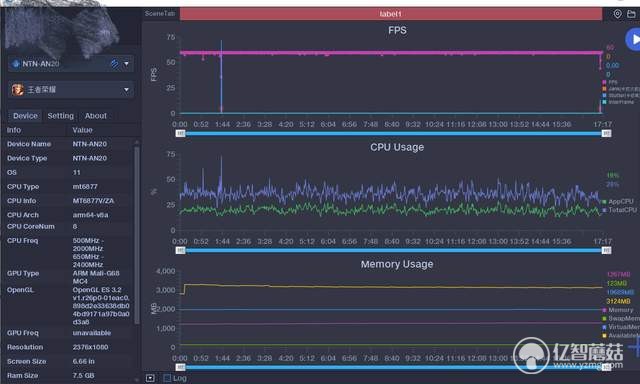Screen dimensions: 640x384
Task: Select the GPU Freq unavailable row
Action: (69, 333)
